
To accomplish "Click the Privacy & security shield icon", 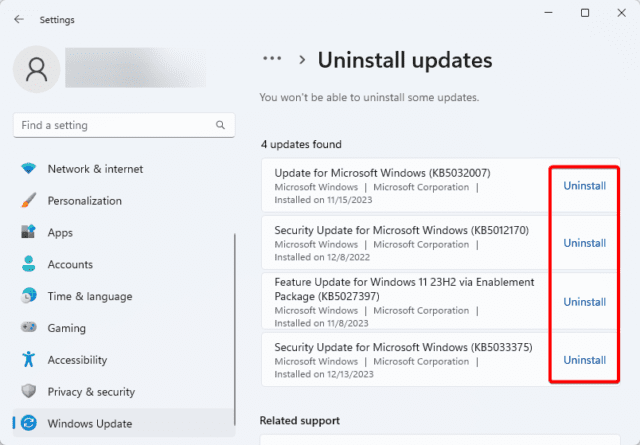I will 29,391.
